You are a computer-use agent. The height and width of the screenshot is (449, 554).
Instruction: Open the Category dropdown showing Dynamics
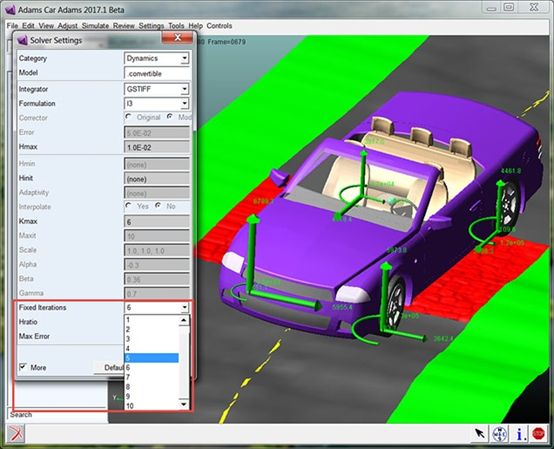point(157,58)
